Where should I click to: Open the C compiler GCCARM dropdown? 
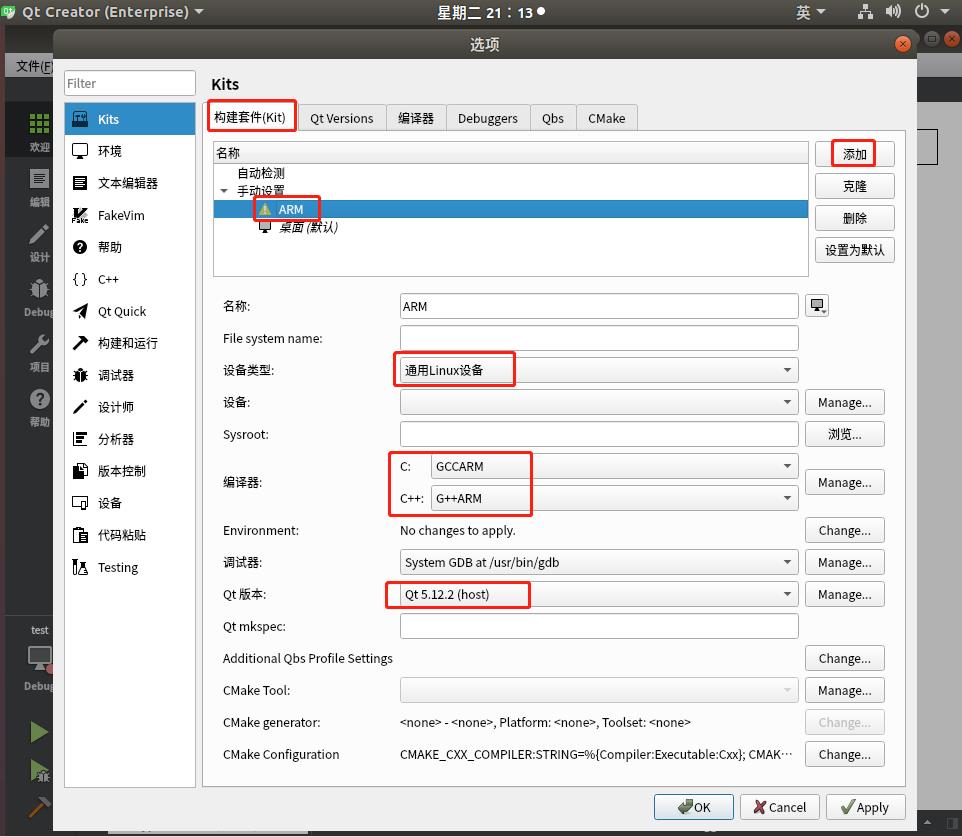pos(614,466)
